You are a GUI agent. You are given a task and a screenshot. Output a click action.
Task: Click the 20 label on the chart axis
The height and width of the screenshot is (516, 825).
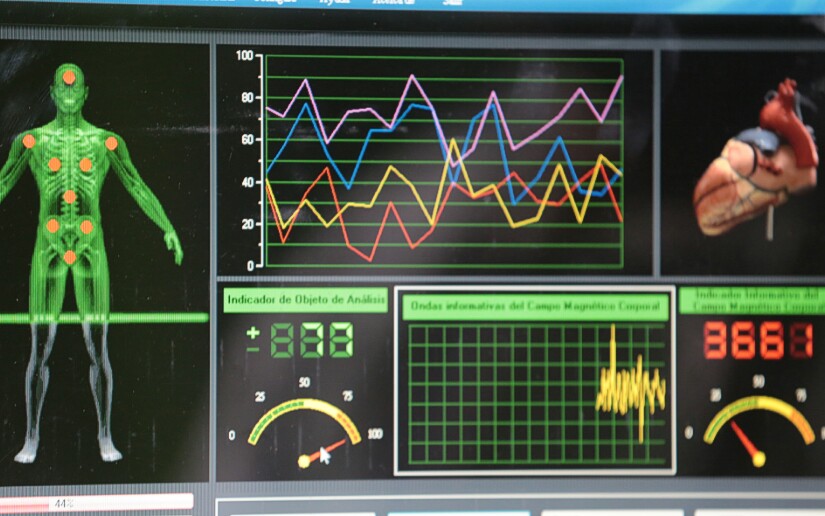pos(247,224)
